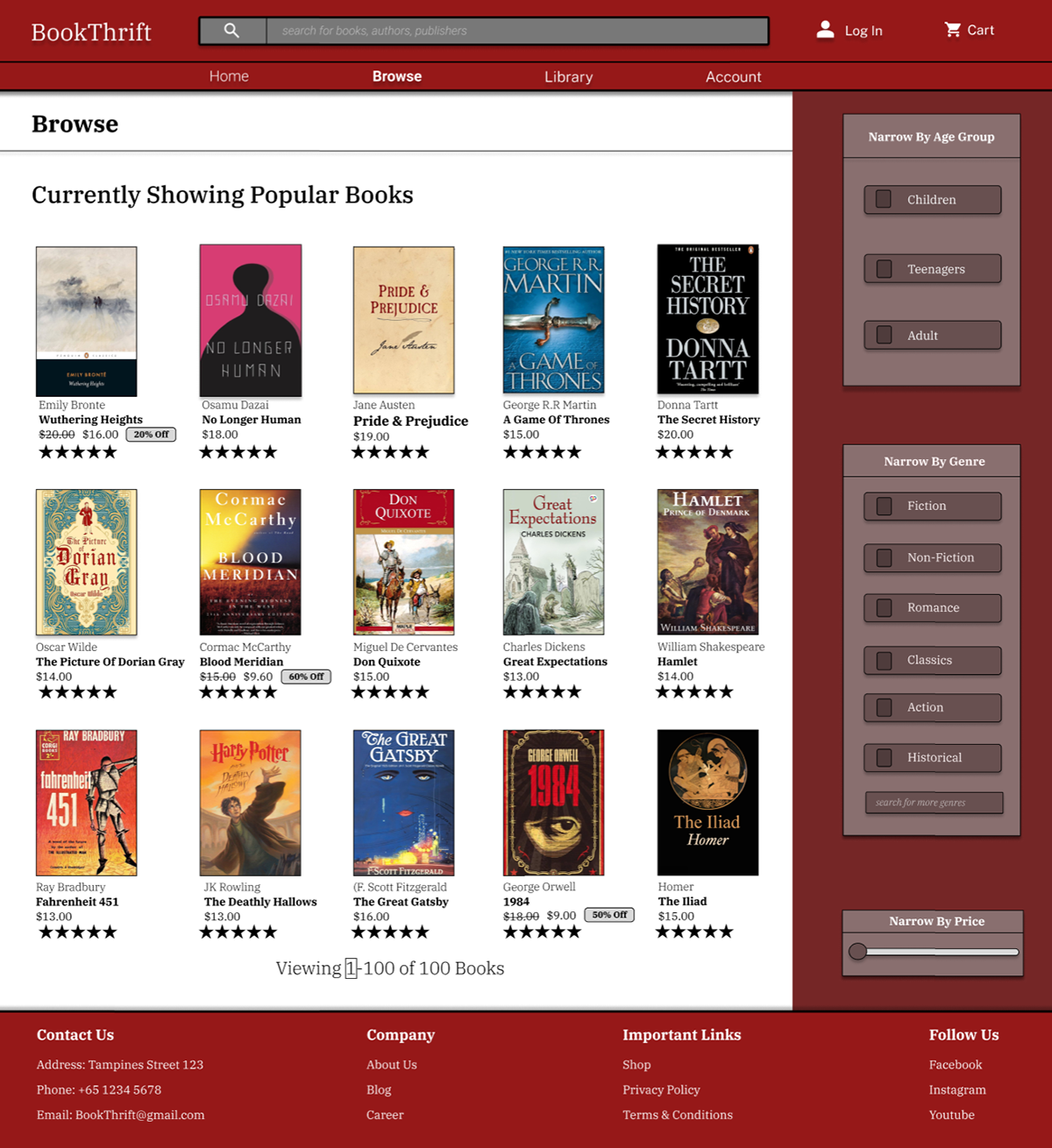Visit the Instagram footer link

point(956,1090)
